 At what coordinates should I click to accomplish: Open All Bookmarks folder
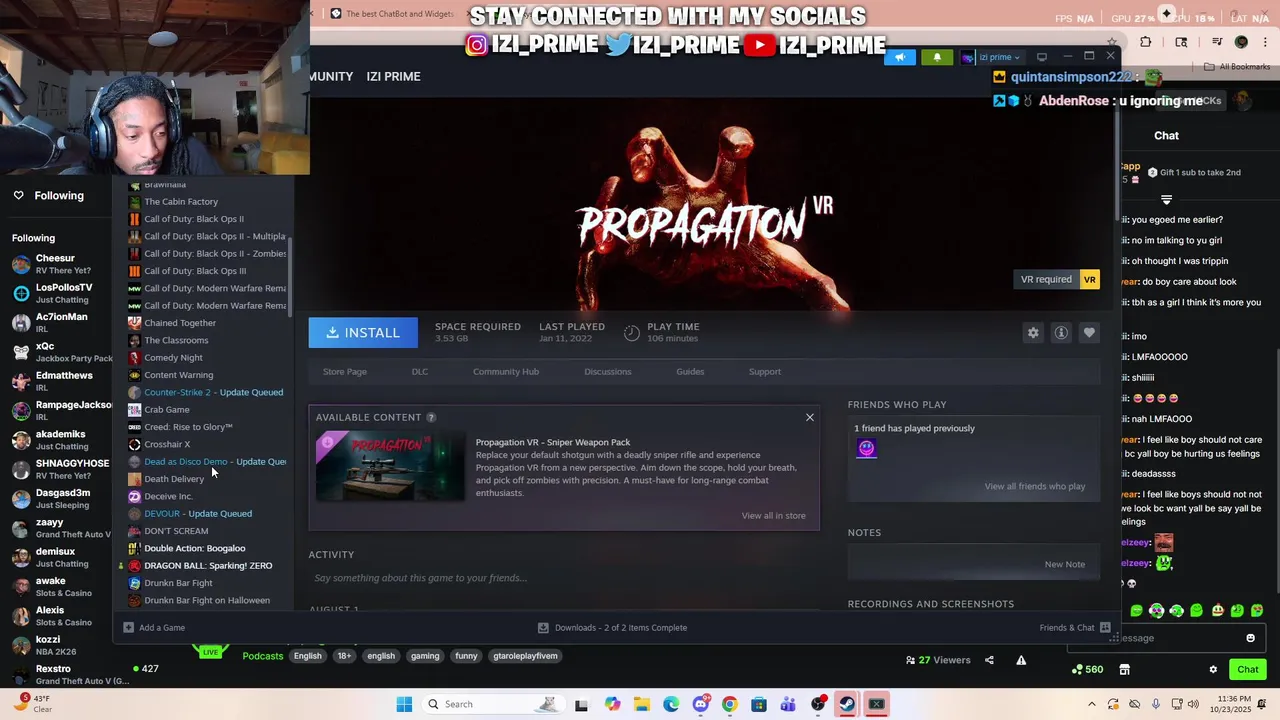click(x=1236, y=67)
